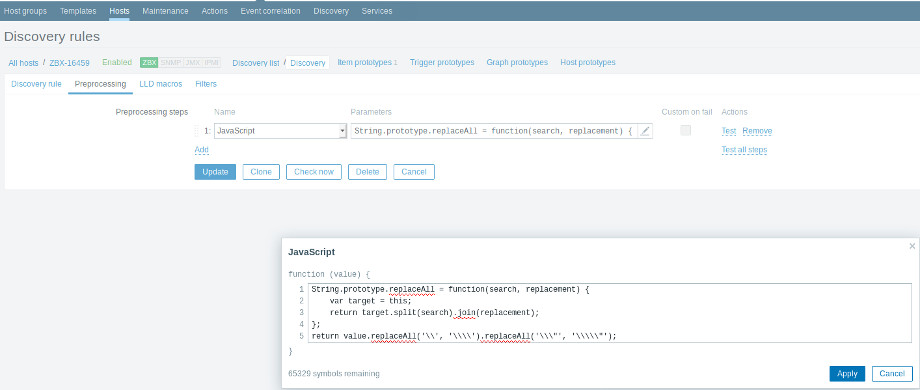Click the '65329 symbols remaining' text
This screenshot has height=390, width=920.
pyautogui.click(x=334, y=374)
